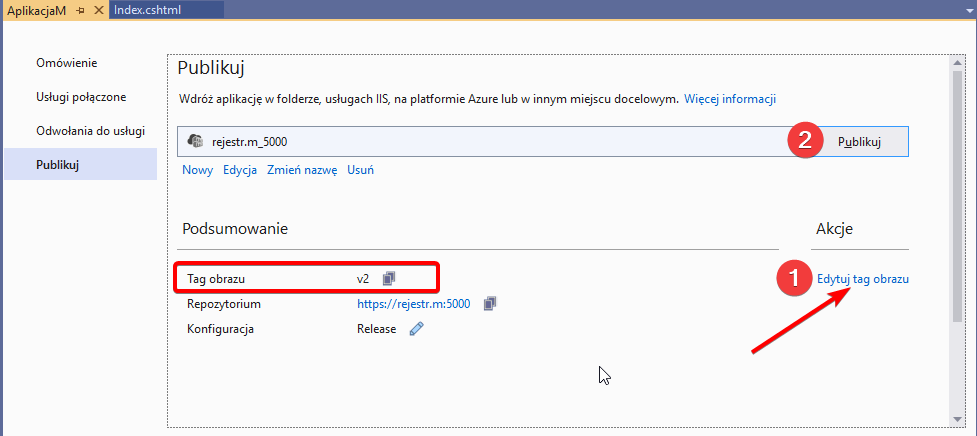This screenshot has width=977, height=436.
Task: Select Publikuj in the left sidebar
Action: coord(57,164)
